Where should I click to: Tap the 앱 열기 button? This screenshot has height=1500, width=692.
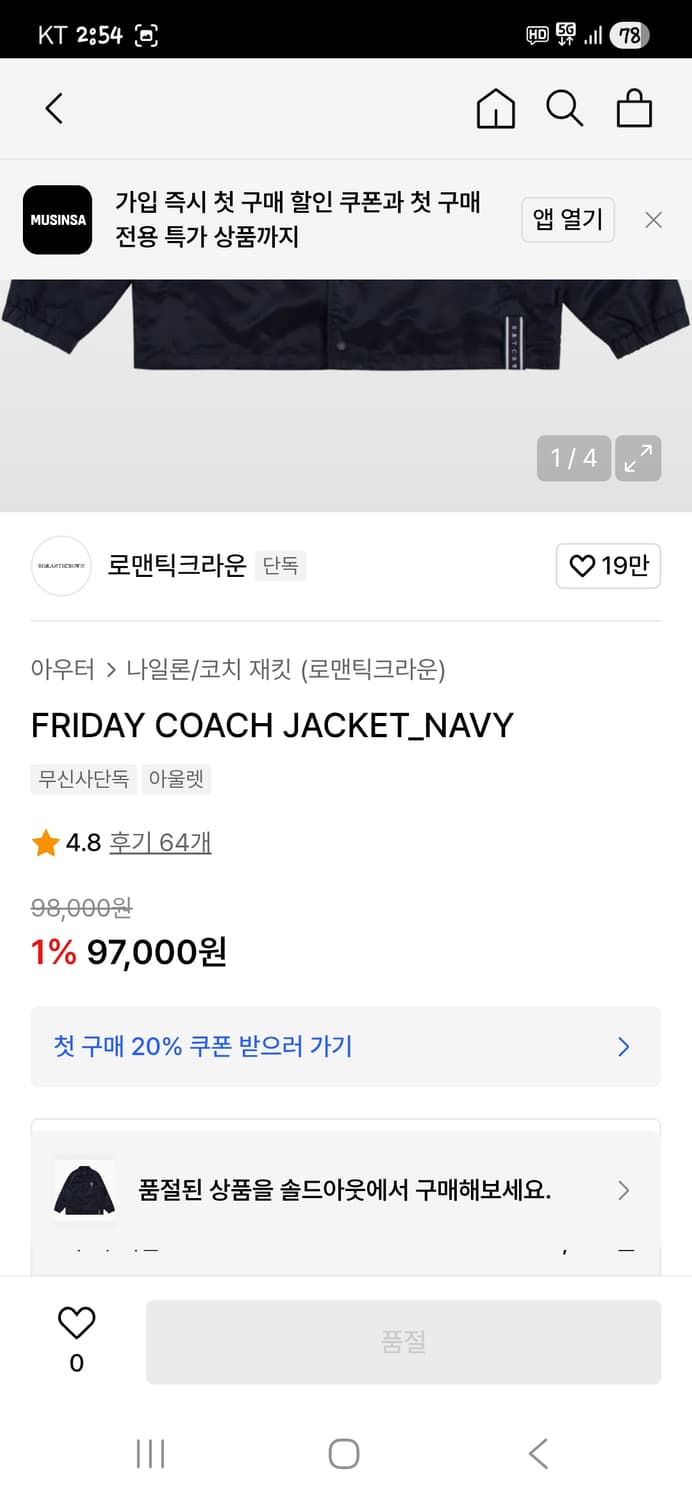click(x=568, y=219)
